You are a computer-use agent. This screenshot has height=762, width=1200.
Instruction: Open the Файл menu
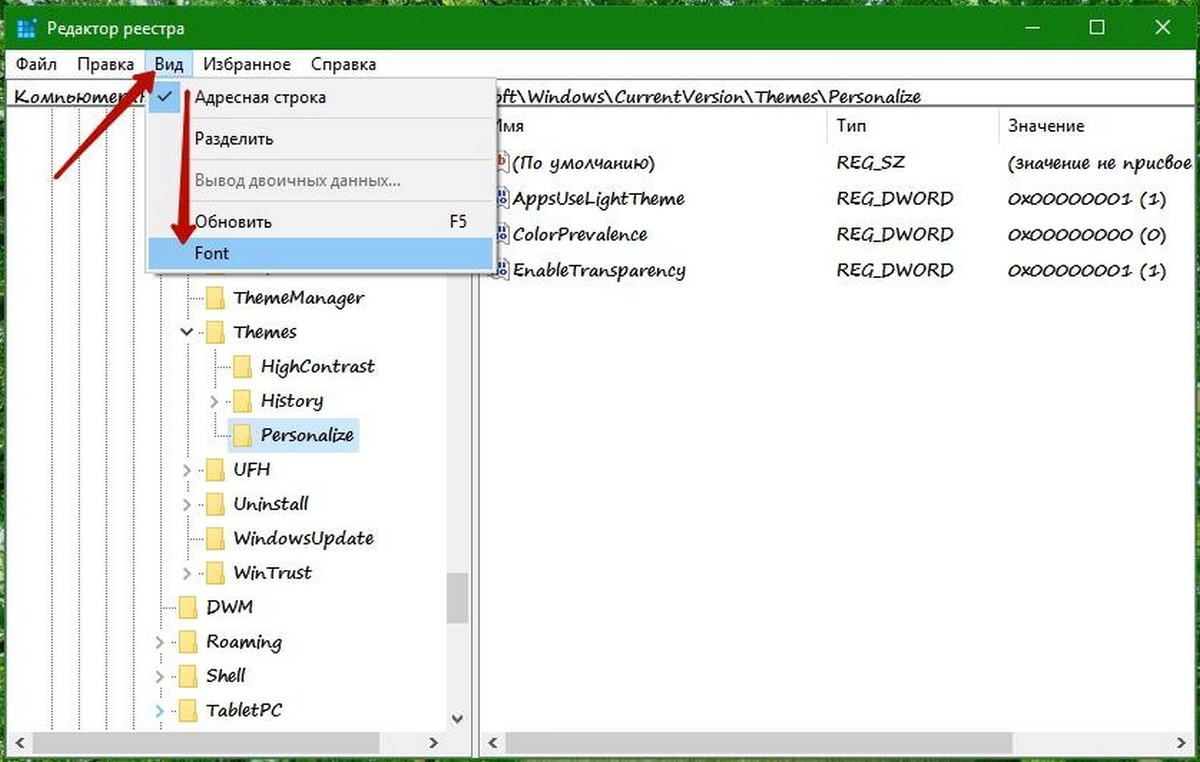point(37,64)
